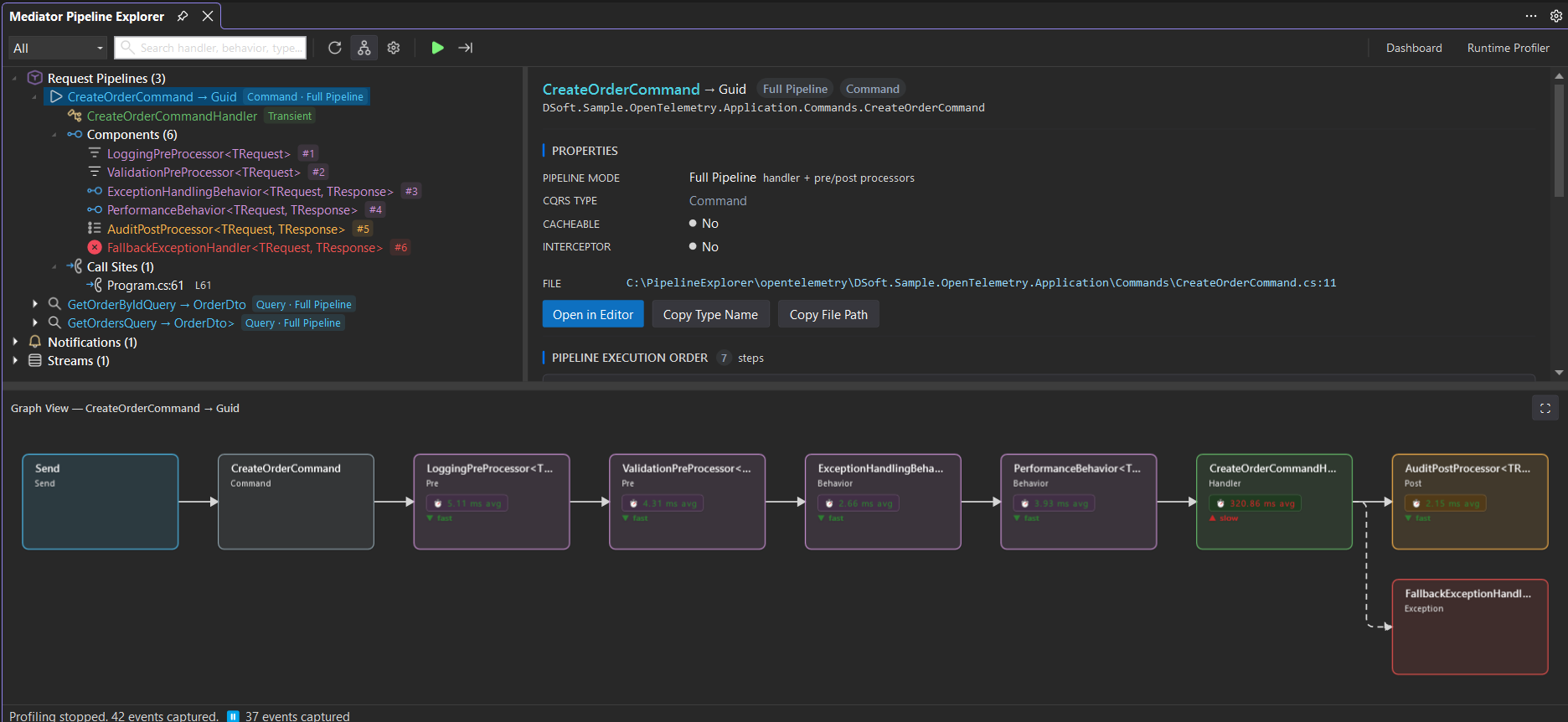
Task: Click the DSoft.Sample.OpenTelemetry namespace text
Action: click(764, 108)
